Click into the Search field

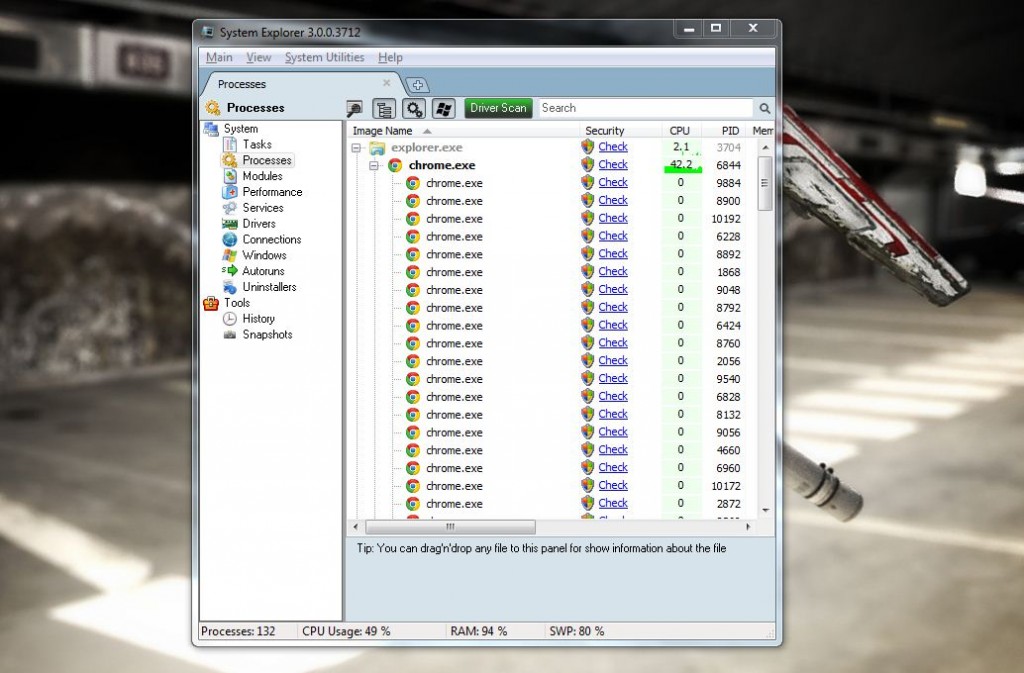tap(645, 108)
